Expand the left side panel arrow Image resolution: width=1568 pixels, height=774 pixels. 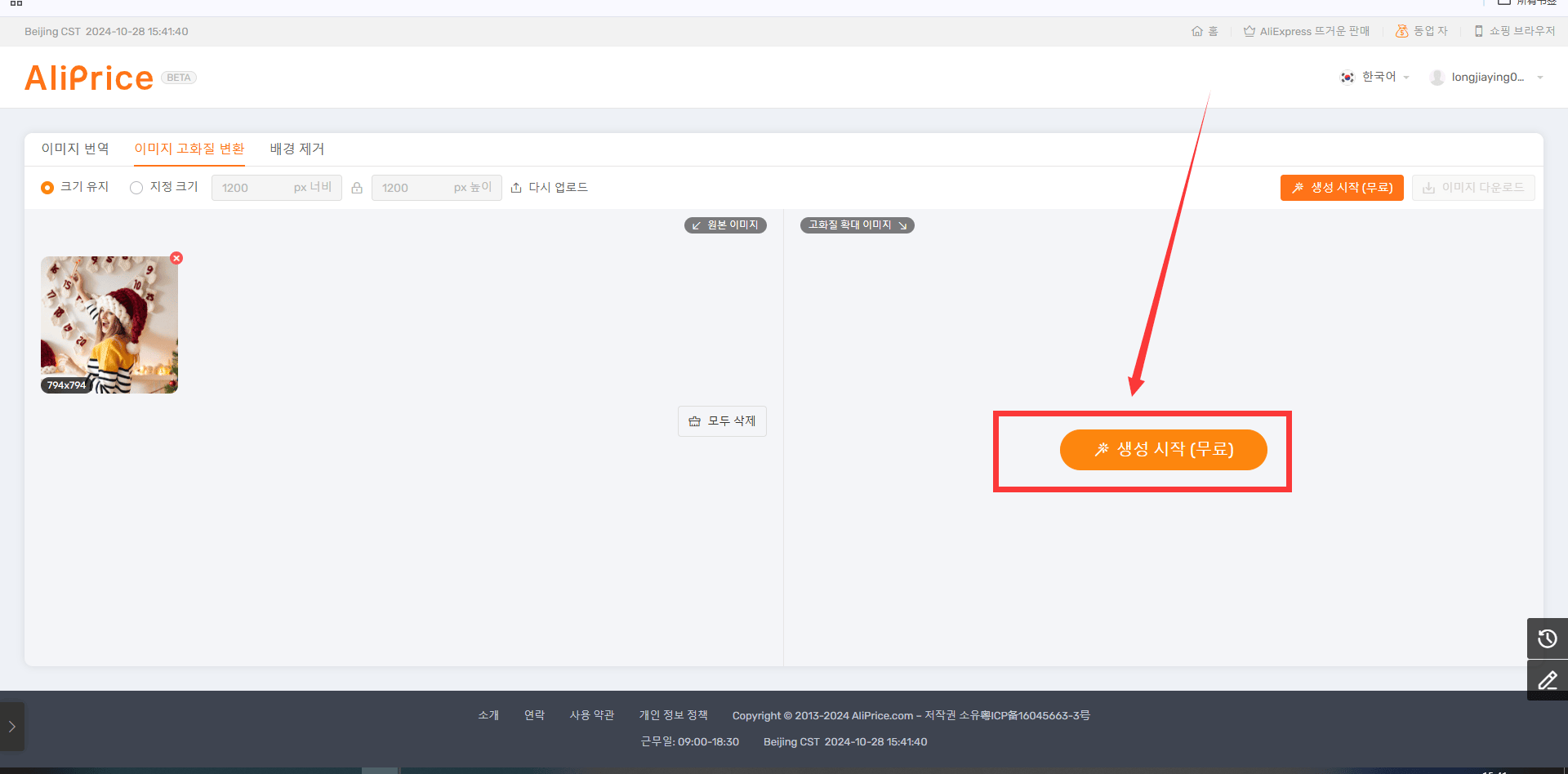[11, 726]
